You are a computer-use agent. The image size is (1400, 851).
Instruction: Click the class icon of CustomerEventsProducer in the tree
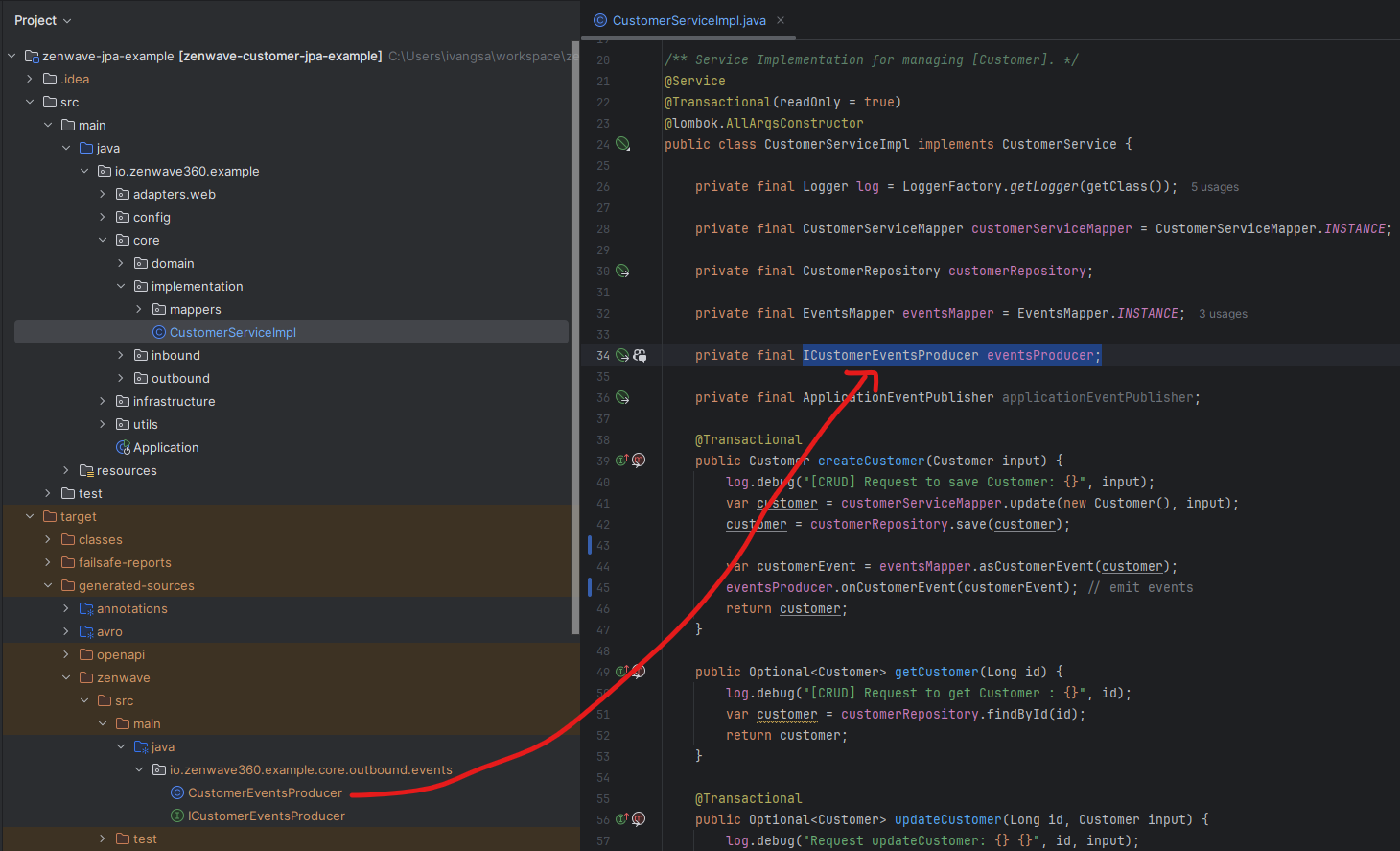pyautogui.click(x=177, y=792)
